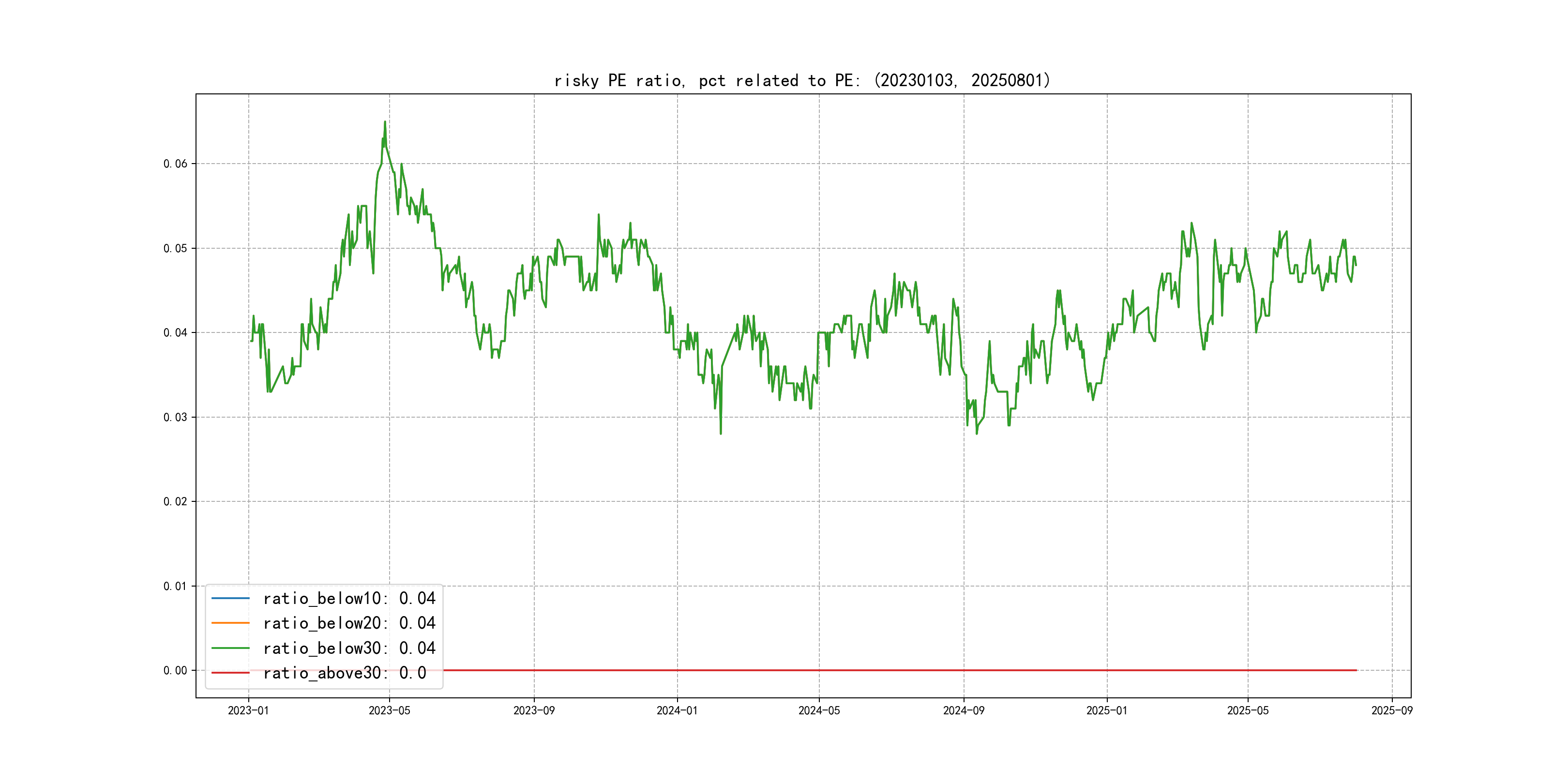
Task: Click the 2024-01 x-axis tick label
Action: [x=677, y=710]
